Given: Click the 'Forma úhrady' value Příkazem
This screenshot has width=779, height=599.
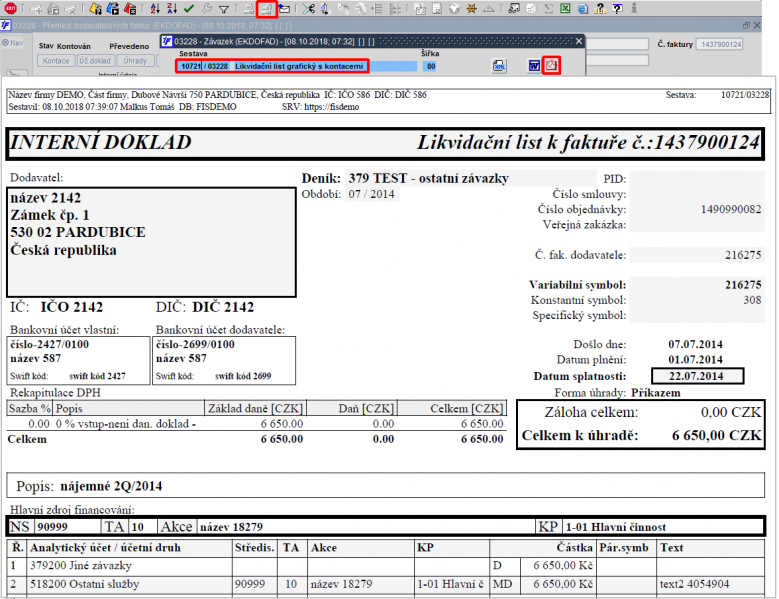Looking at the screenshot, I should click(x=656, y=393).
